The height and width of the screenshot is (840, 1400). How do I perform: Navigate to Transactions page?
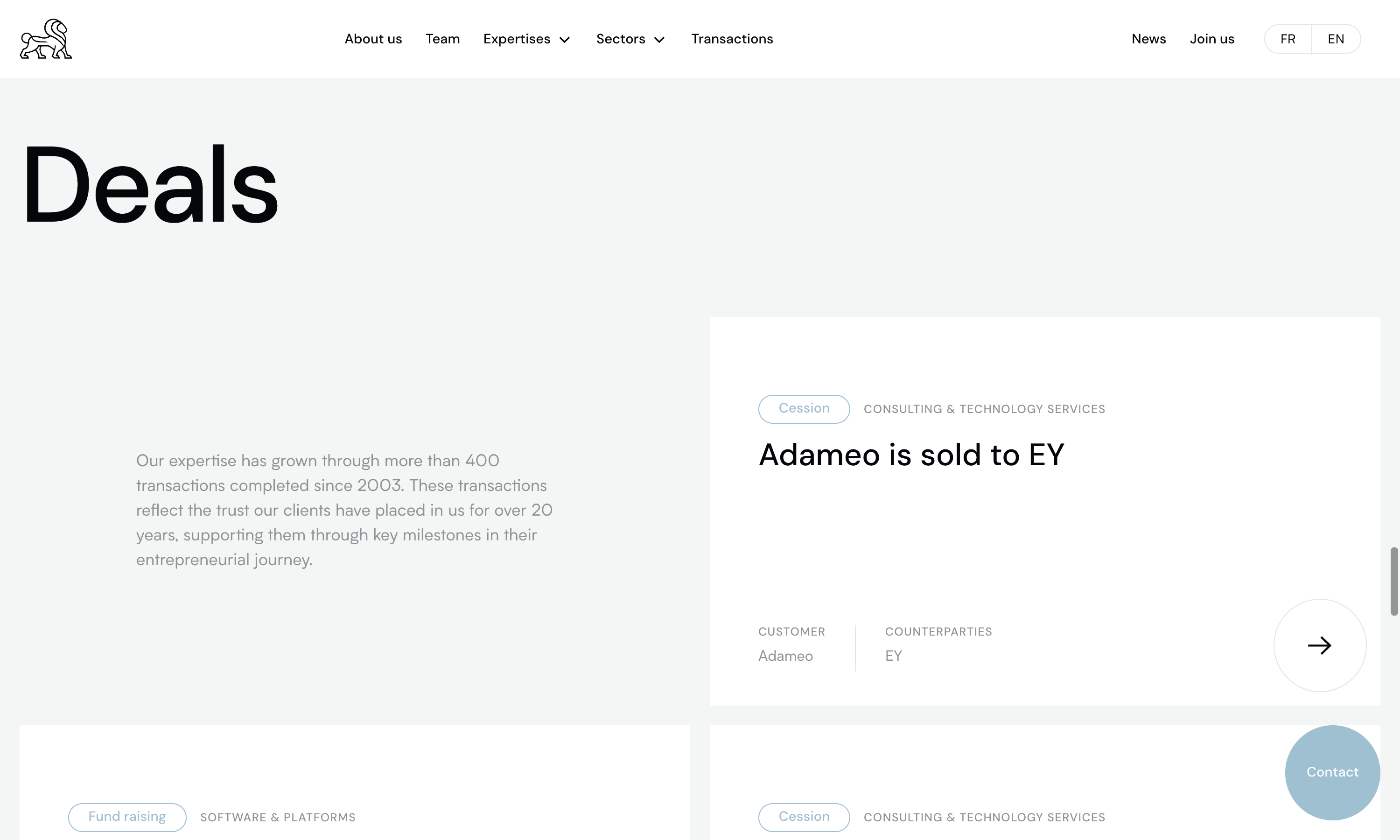[732, 39]
